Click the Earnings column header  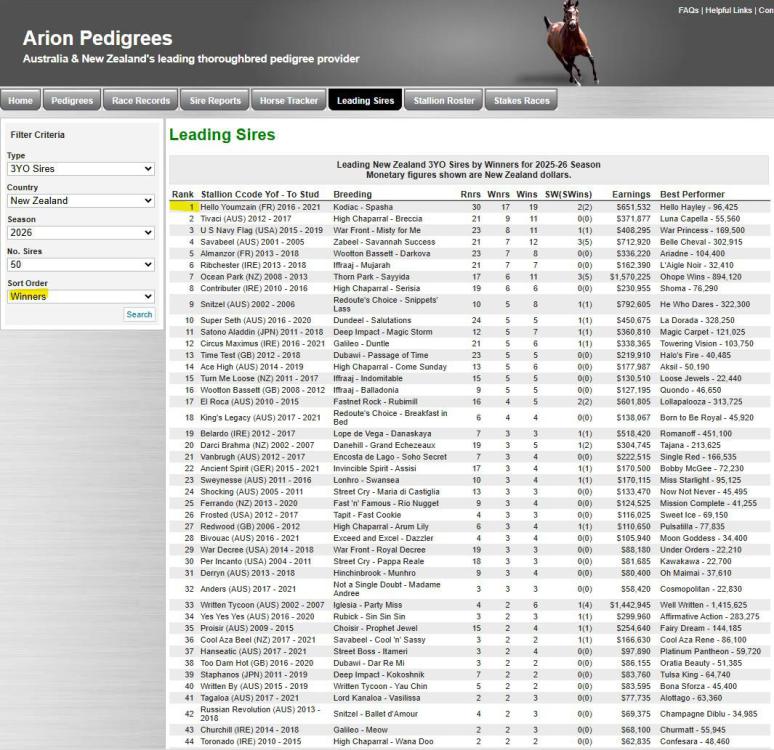tap(631, 195)
